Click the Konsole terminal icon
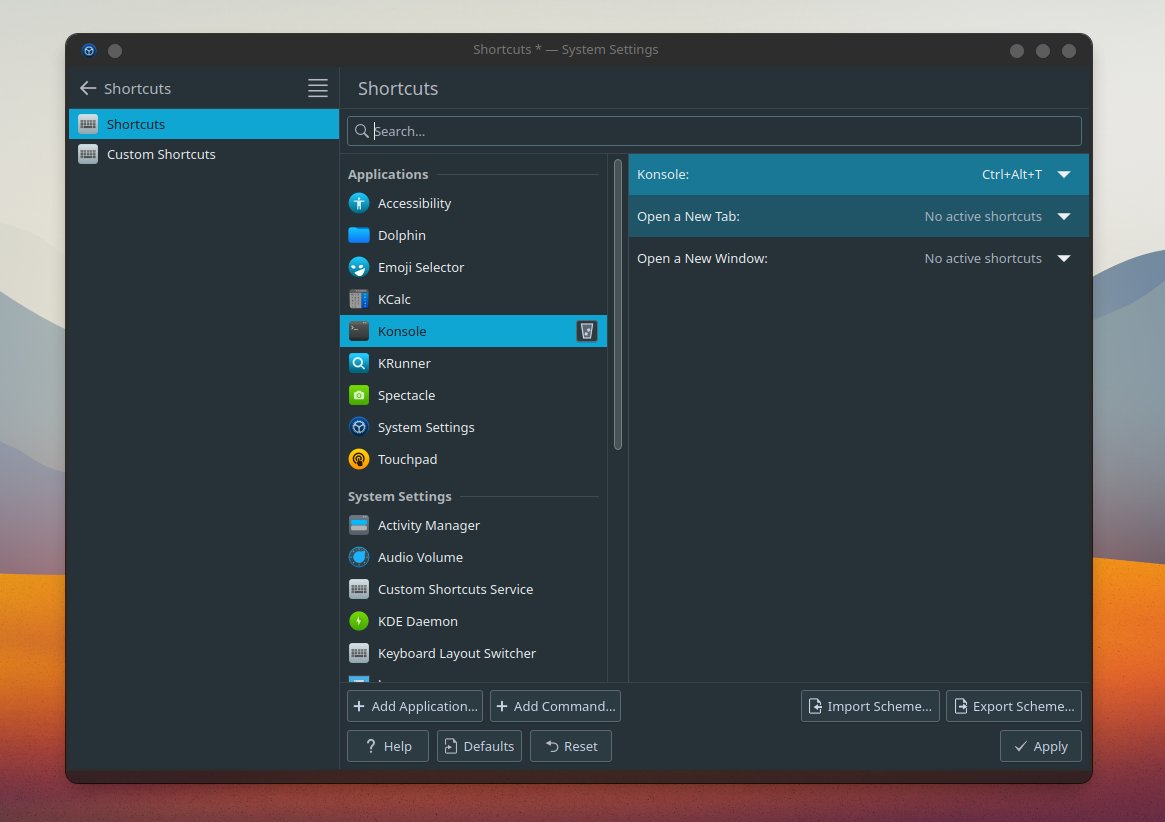 [359, 331]
